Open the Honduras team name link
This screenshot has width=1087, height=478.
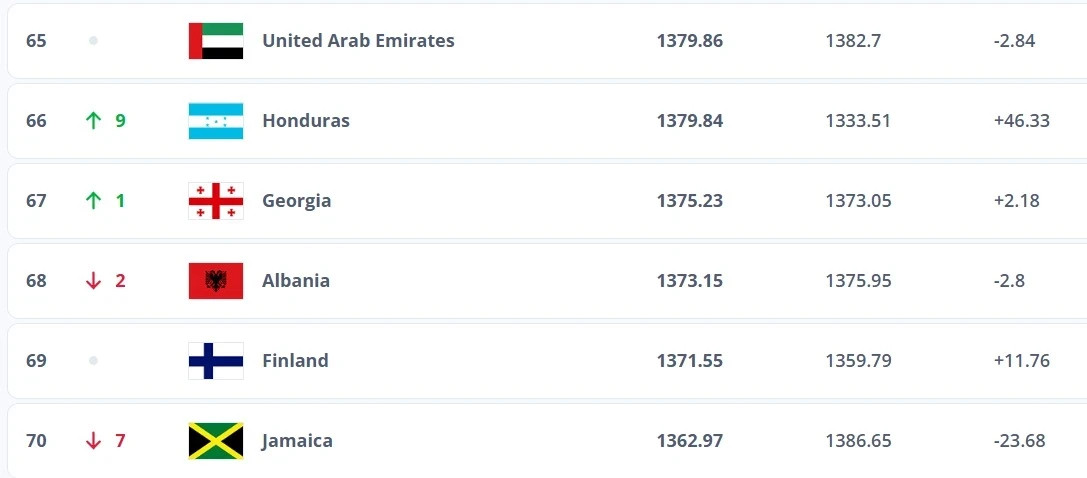tap(306, 121)
